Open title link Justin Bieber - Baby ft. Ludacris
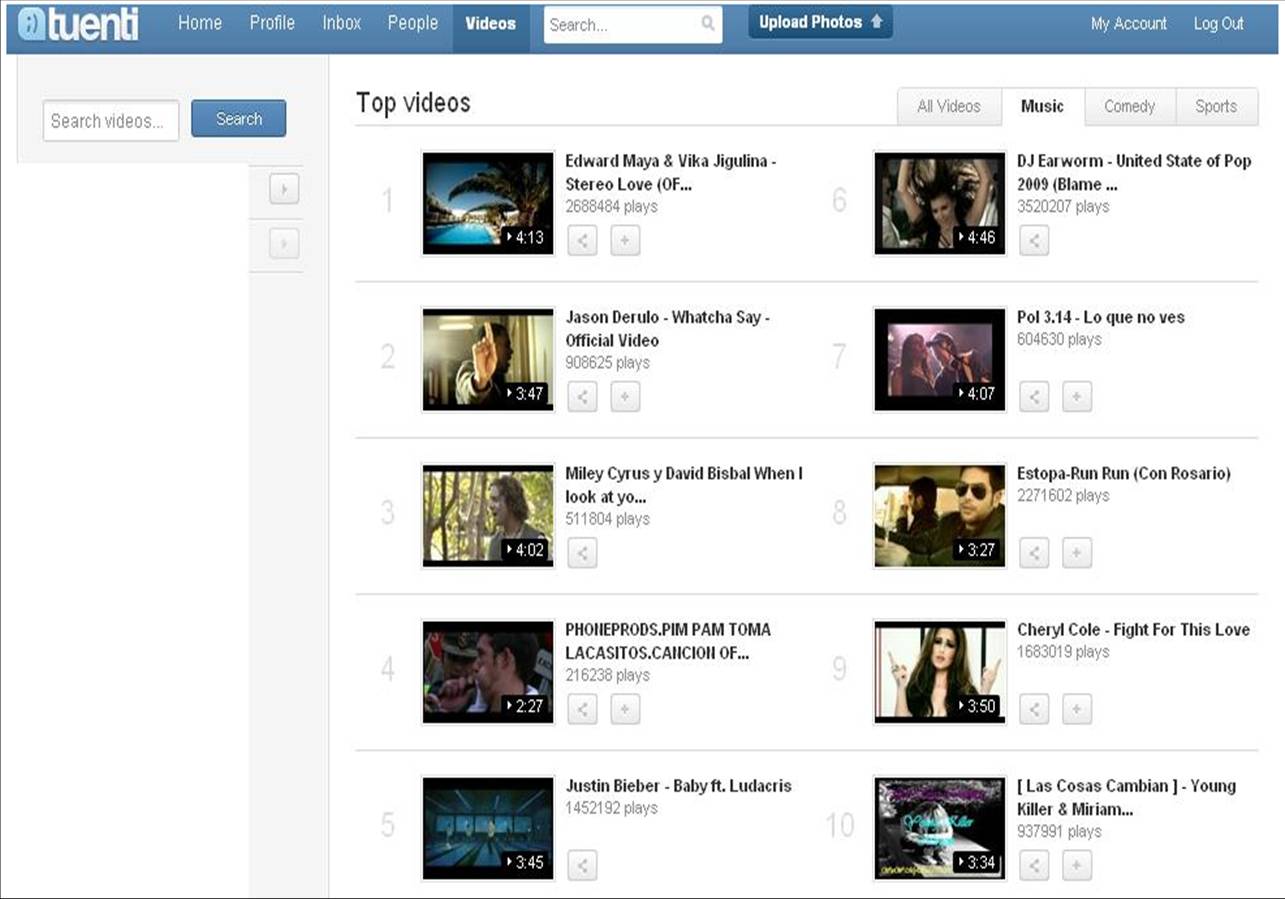Viewport: 1285px width, 899px height. (x=679, y=786)
